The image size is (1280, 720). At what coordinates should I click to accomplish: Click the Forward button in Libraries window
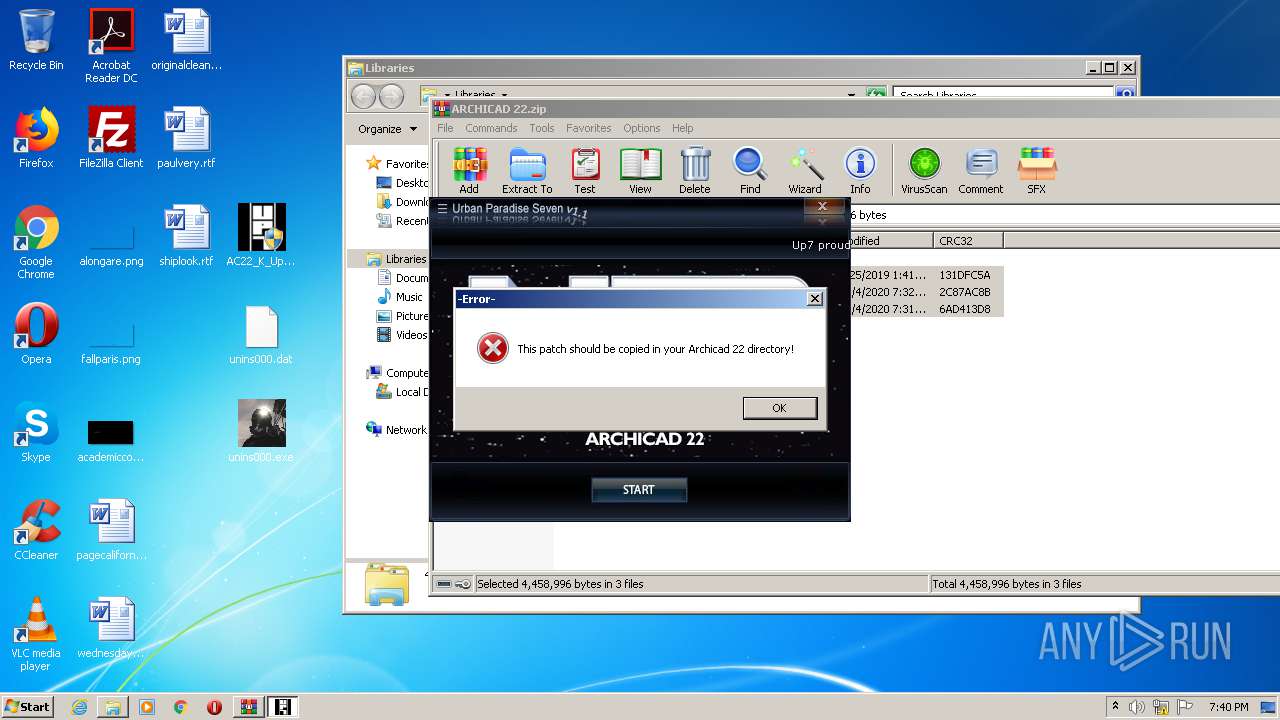coord(392,96)
